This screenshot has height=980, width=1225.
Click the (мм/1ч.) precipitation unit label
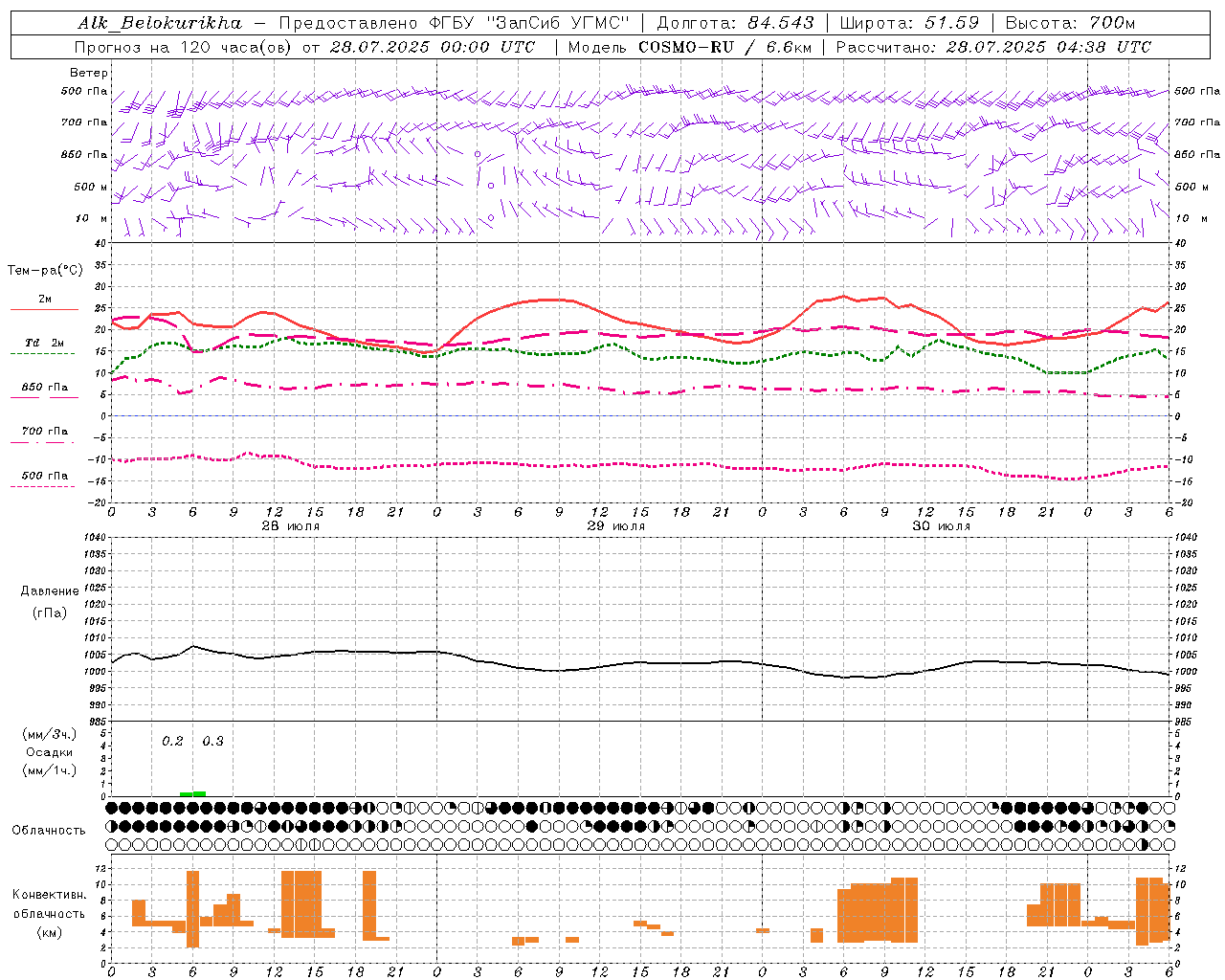click(50, 770)
